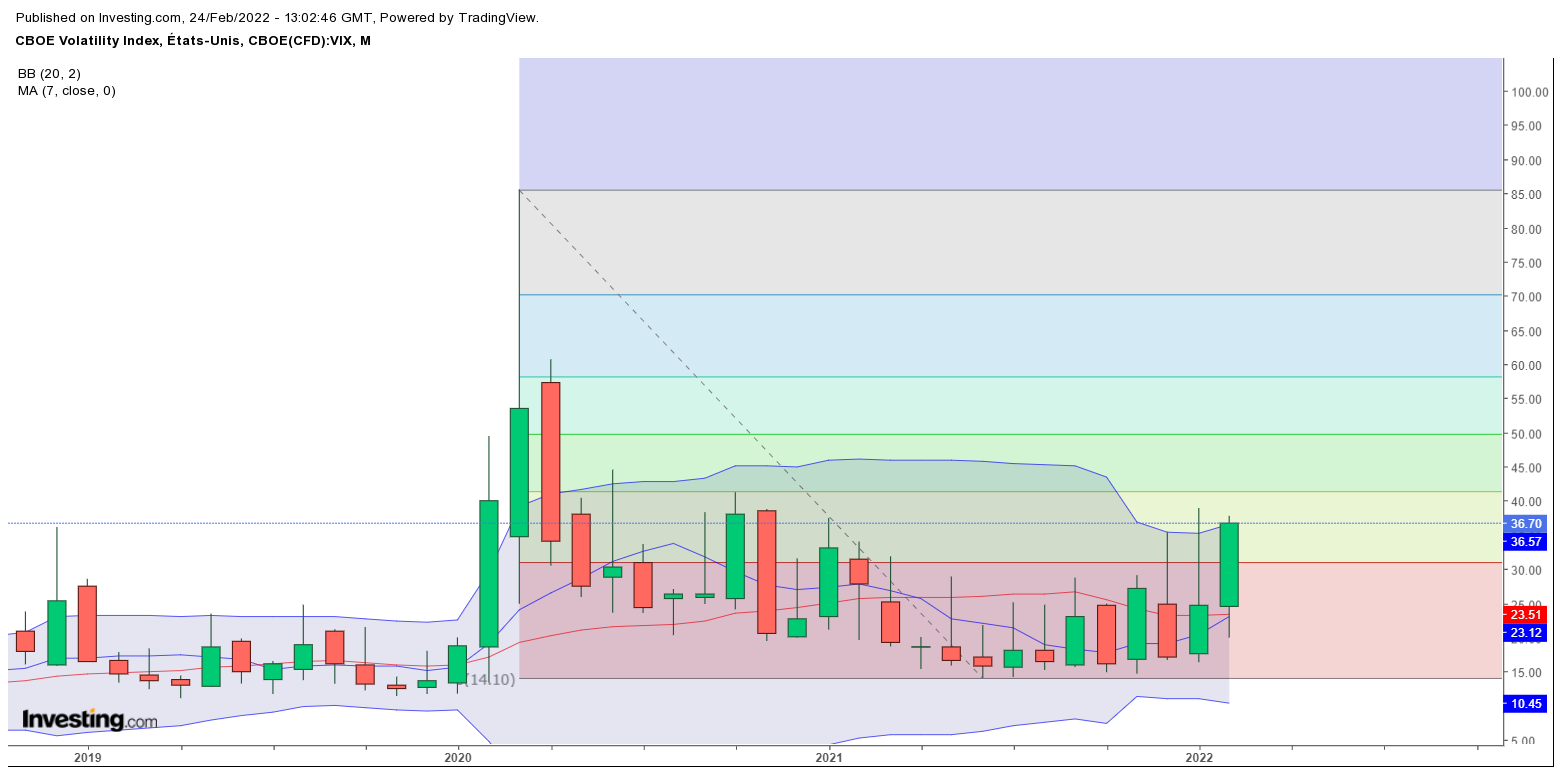Click the 2021 label on the time axis
The width and height of the screenshot is (1561, 772).
828,759
